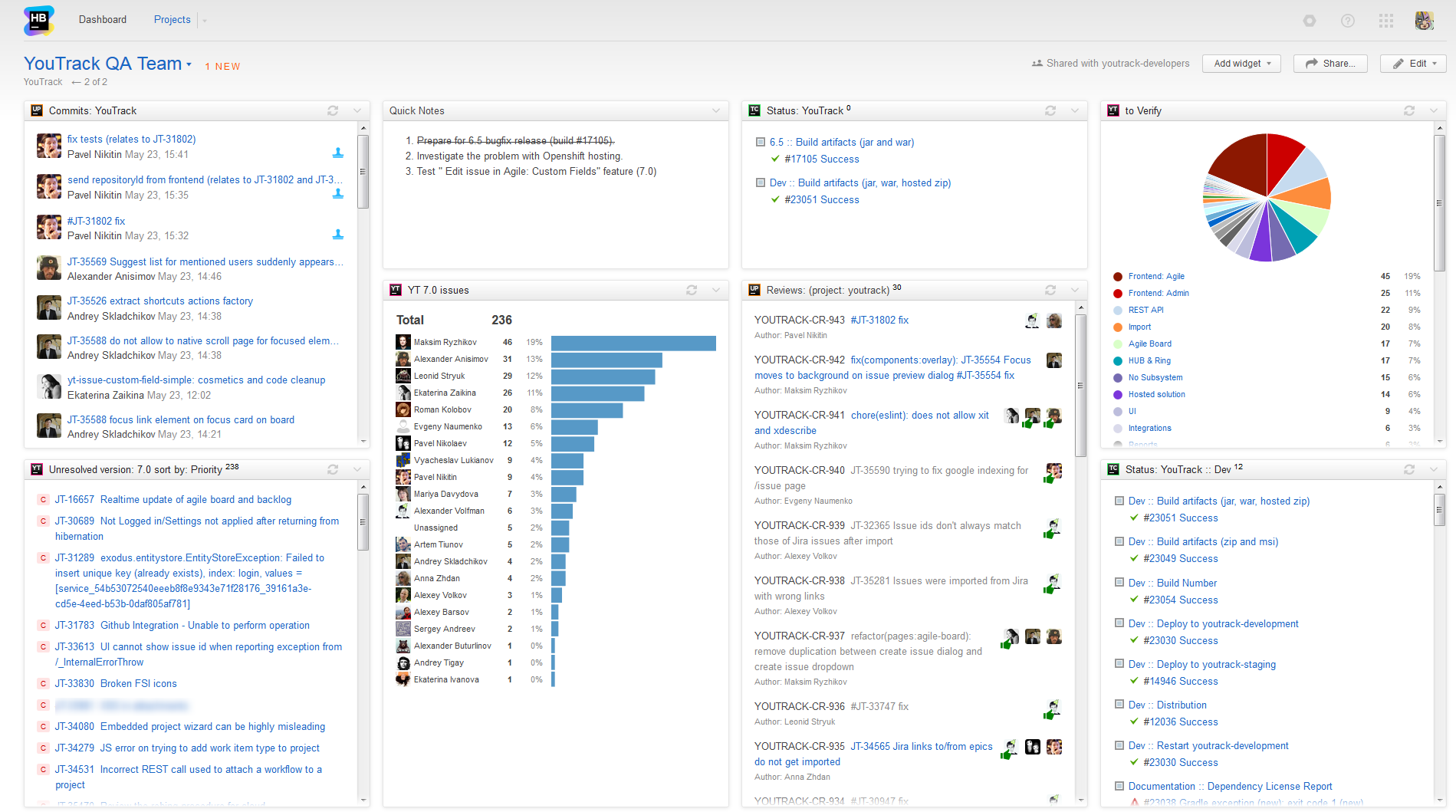
Task: Click Reviews widget vertical scrollbar
Action: (1081, 386)
